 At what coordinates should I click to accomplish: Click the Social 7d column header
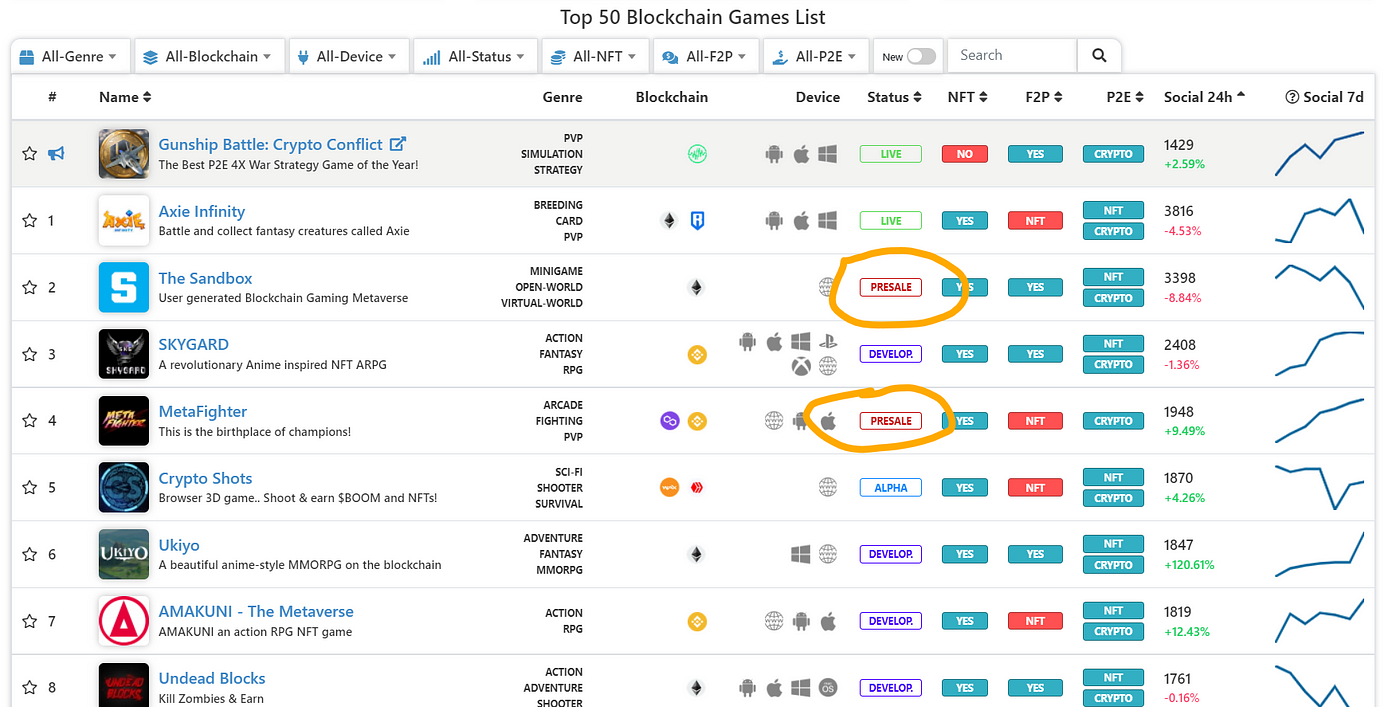coord(1324,97)
